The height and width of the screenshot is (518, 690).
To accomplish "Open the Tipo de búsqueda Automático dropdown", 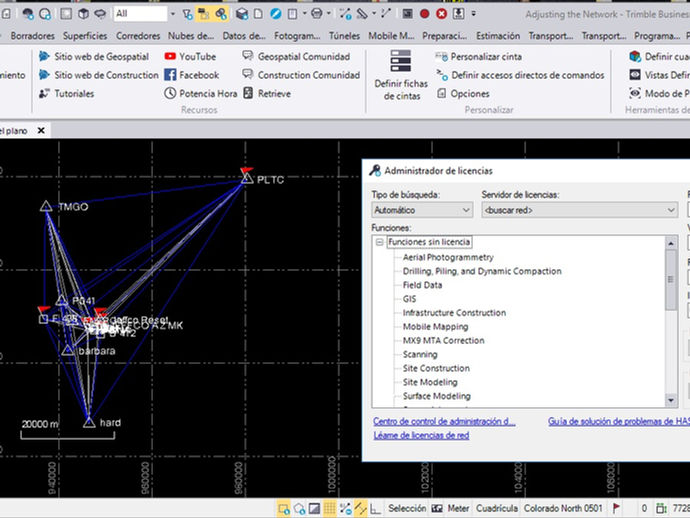I will coord(422,210).
